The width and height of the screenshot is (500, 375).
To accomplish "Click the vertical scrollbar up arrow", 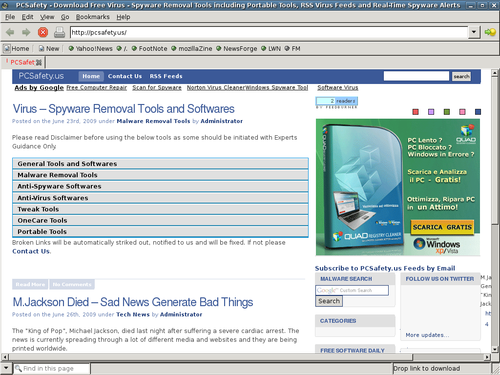I will pyautogui.click(x=495, y=73).
